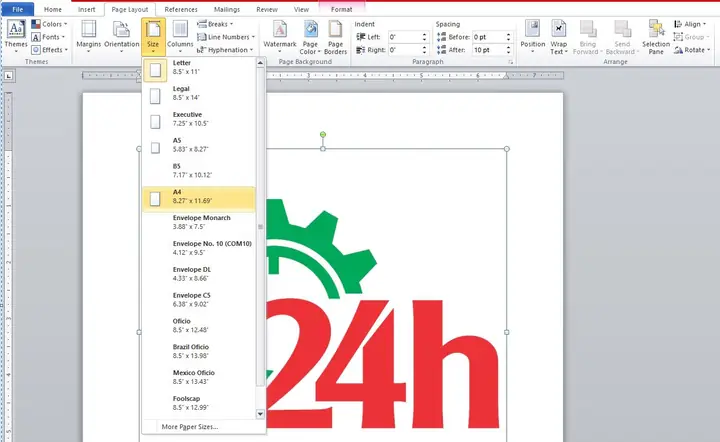Click size list scroll down arrow
This screenshot has width=720, height=442.
point(260,414)
